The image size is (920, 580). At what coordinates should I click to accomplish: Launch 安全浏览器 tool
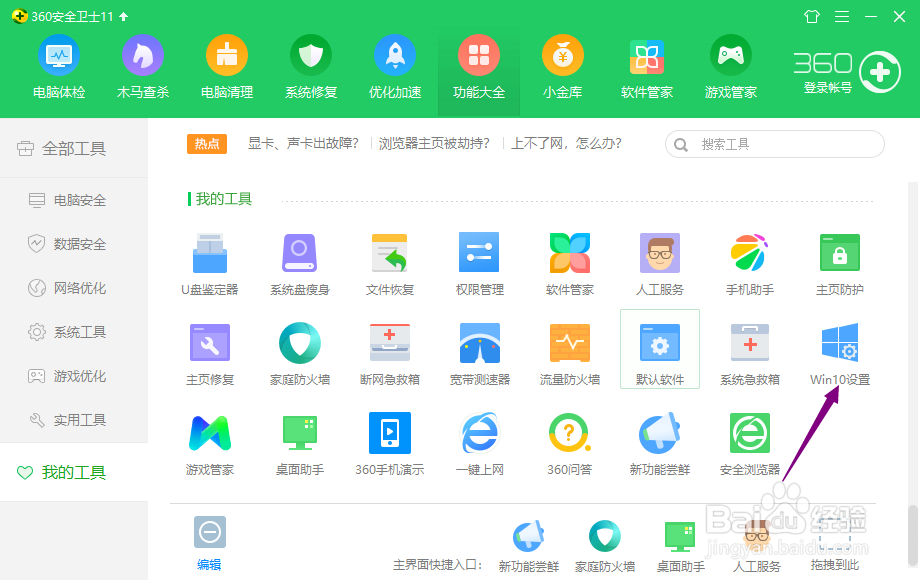pyautogui.click(x=749, y=444)
